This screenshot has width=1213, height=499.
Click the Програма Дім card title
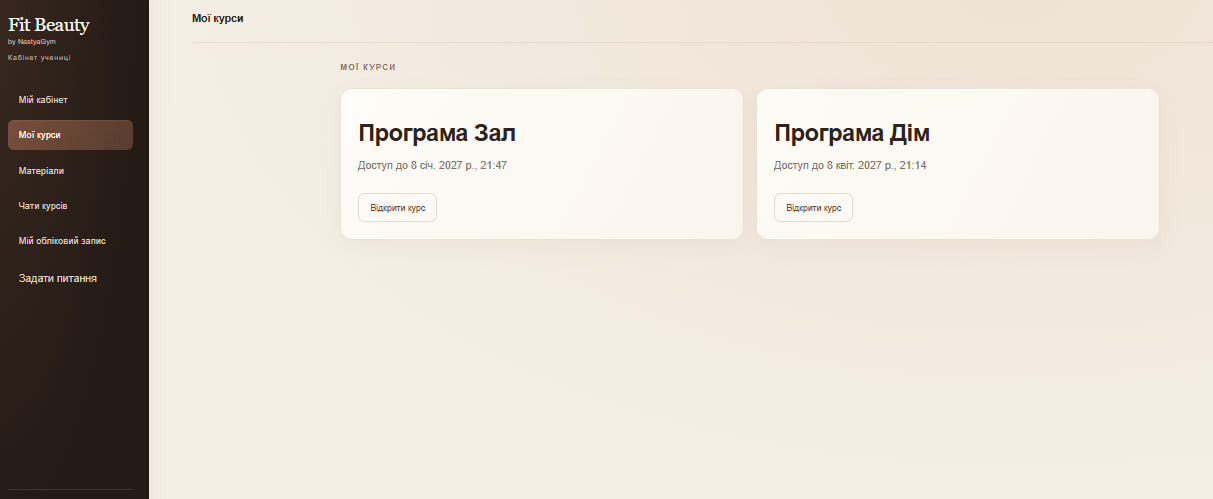click(852, 134)
